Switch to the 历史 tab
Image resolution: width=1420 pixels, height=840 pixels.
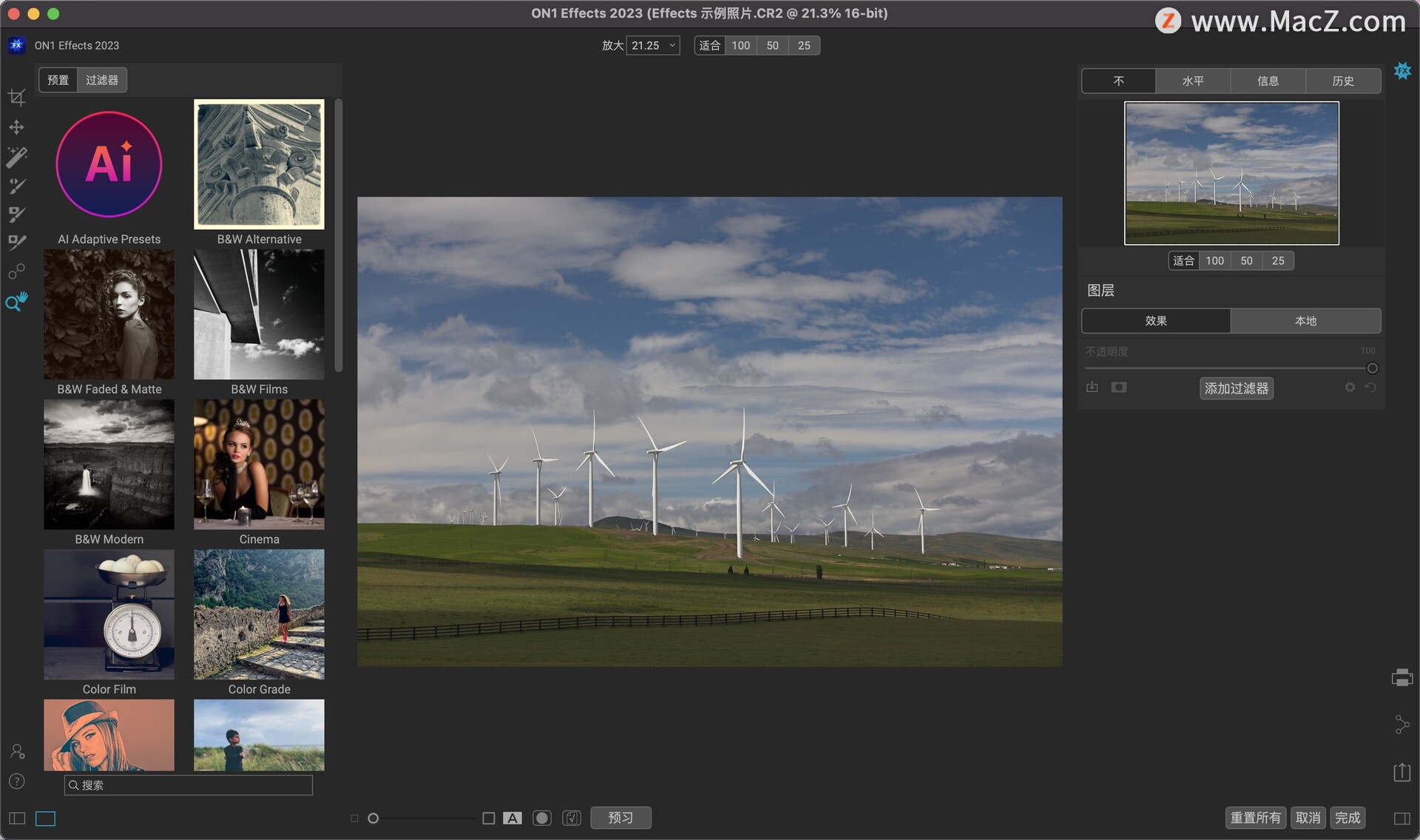point(1342,81)
